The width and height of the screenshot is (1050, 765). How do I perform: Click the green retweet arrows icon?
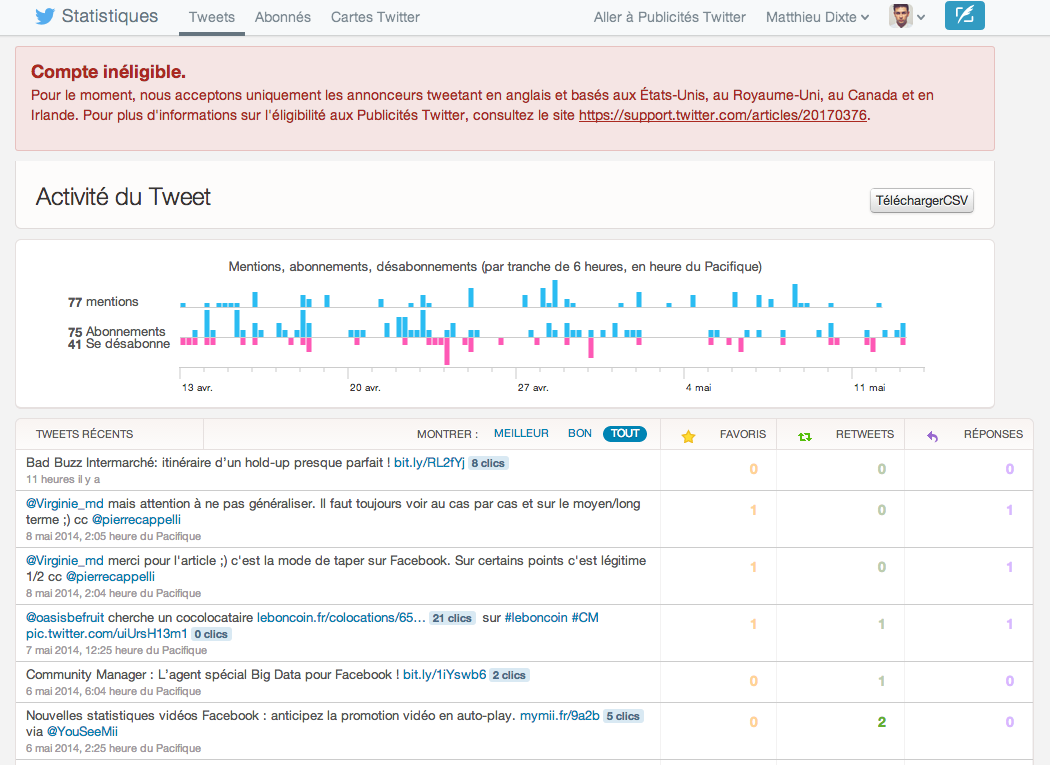(805, 437)
